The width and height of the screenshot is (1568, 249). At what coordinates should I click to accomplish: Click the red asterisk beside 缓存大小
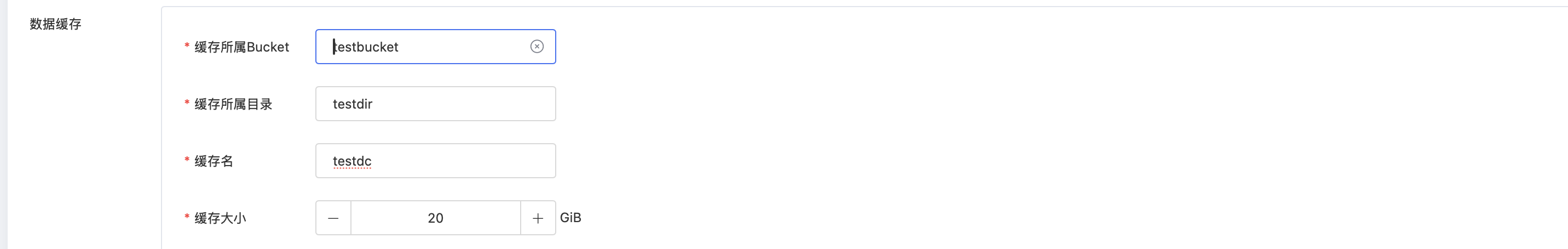(x=187, y=217)
